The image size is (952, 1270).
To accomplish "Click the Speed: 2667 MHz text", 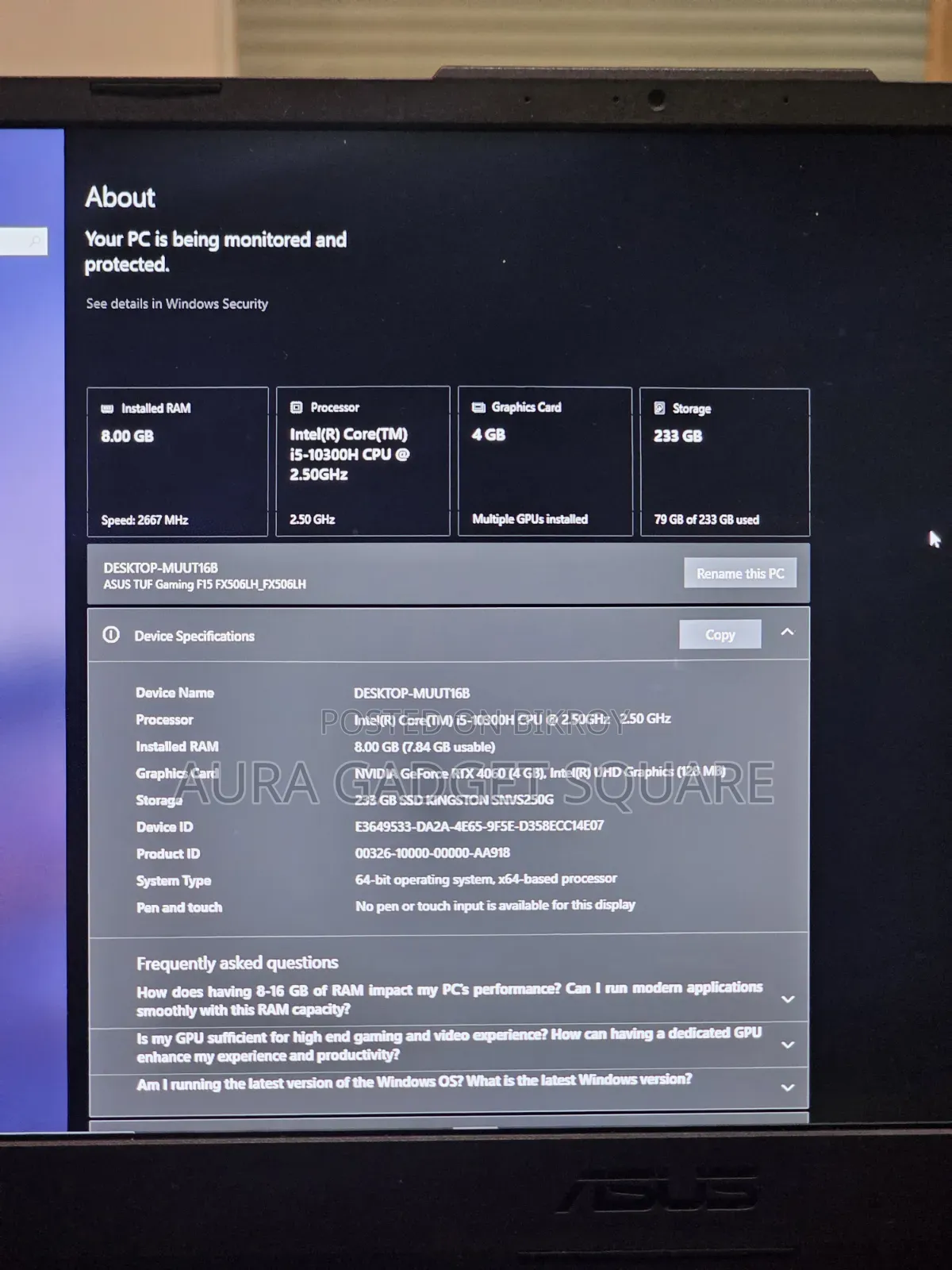I will pos(144,521).
